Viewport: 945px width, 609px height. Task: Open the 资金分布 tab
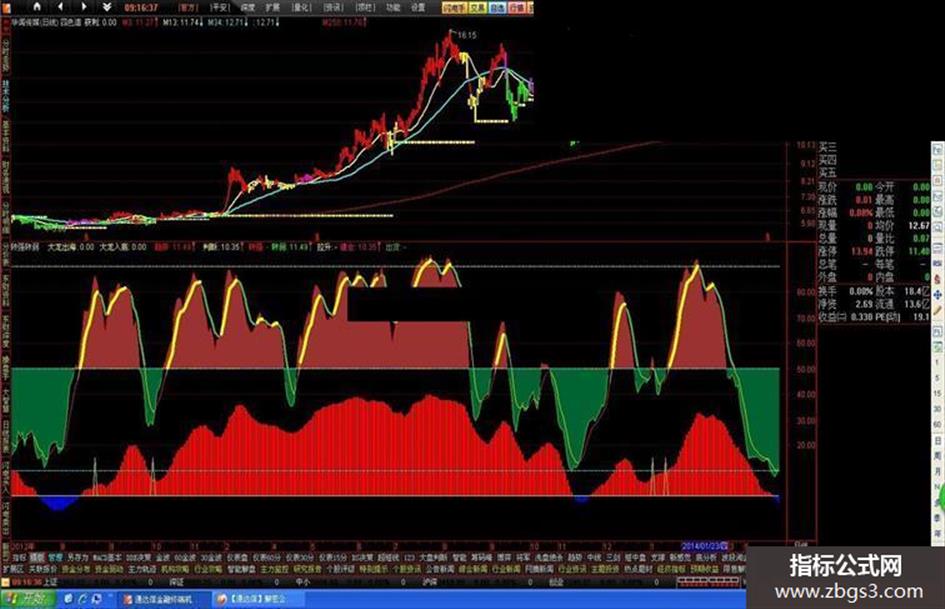coord(76,569)
